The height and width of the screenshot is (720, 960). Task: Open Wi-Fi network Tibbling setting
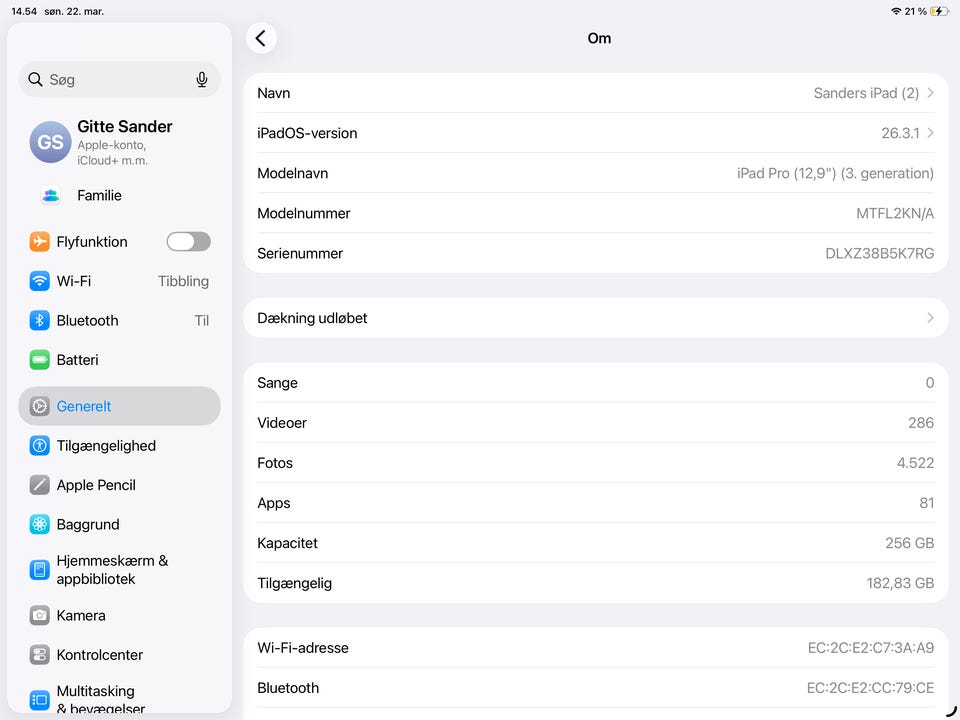point(119,281)
